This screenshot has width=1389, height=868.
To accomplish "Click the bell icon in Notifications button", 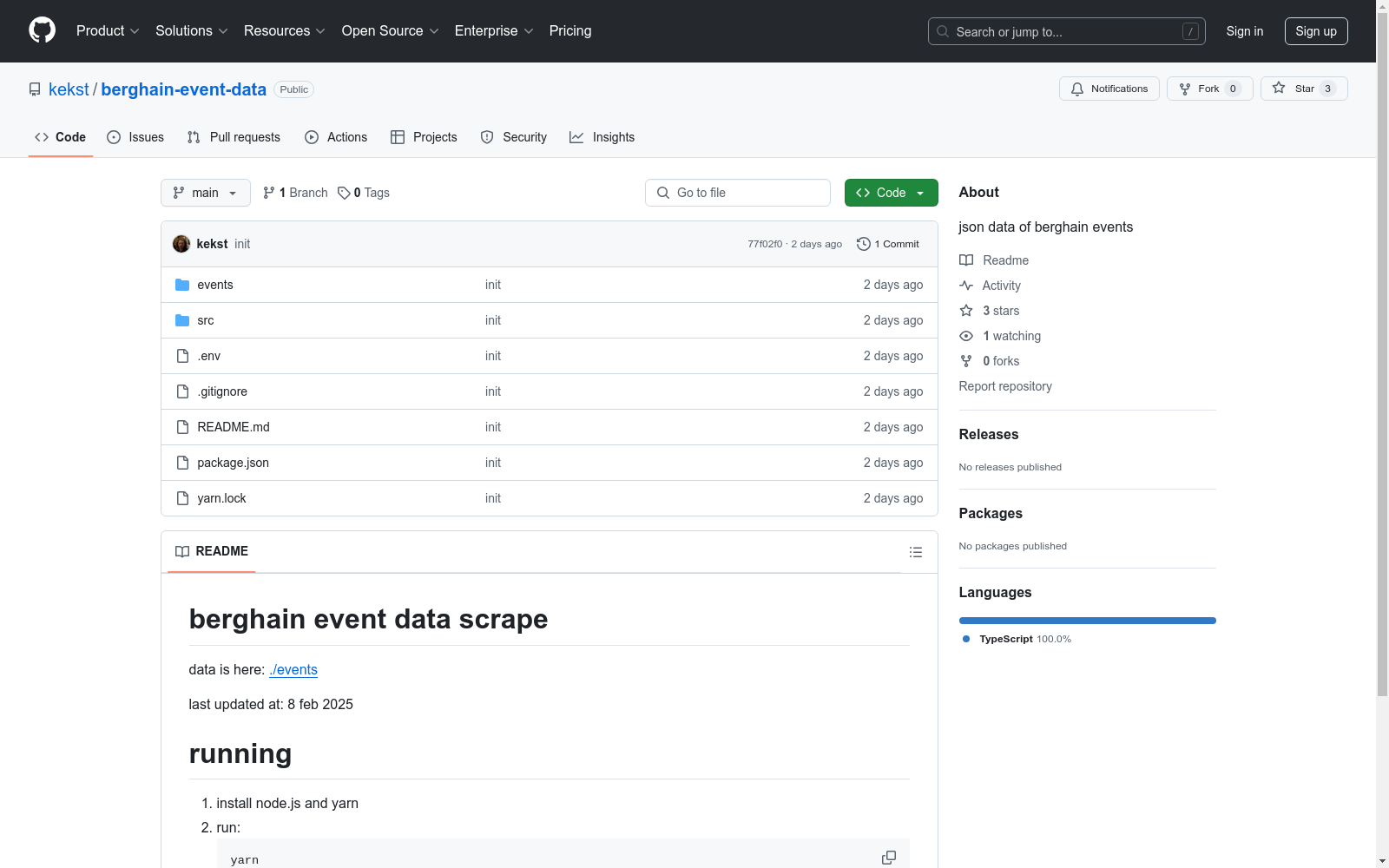I will pos(1077,89).
